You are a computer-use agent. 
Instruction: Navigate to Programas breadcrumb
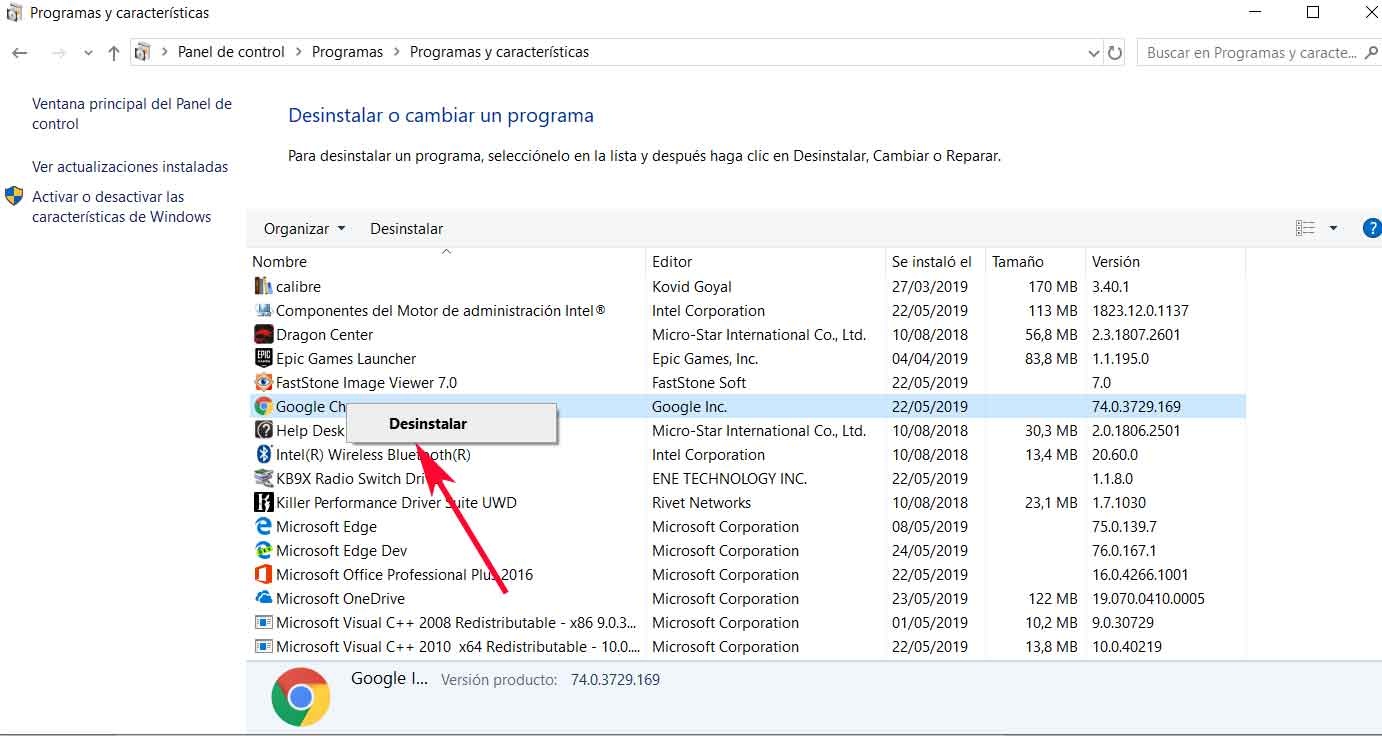click(347, 52)
